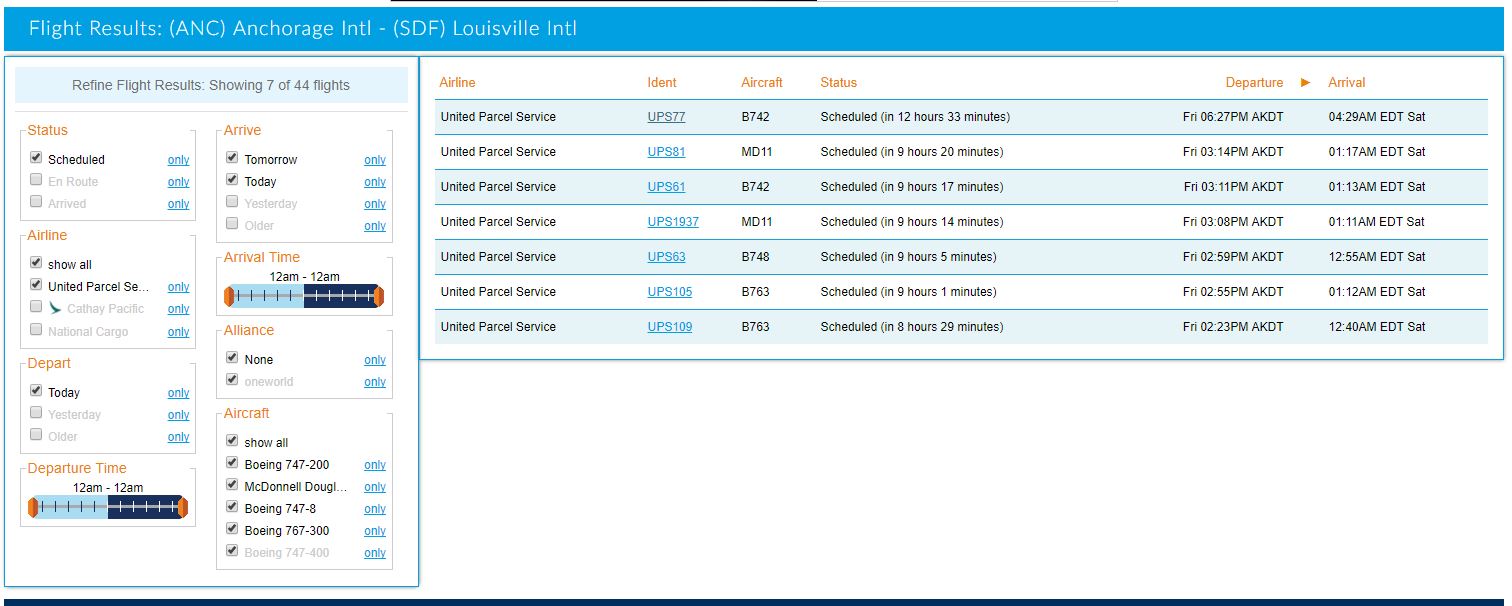Open flight UPS109 details link
This screenshot has width=1512, height=606.
point(670,327)
